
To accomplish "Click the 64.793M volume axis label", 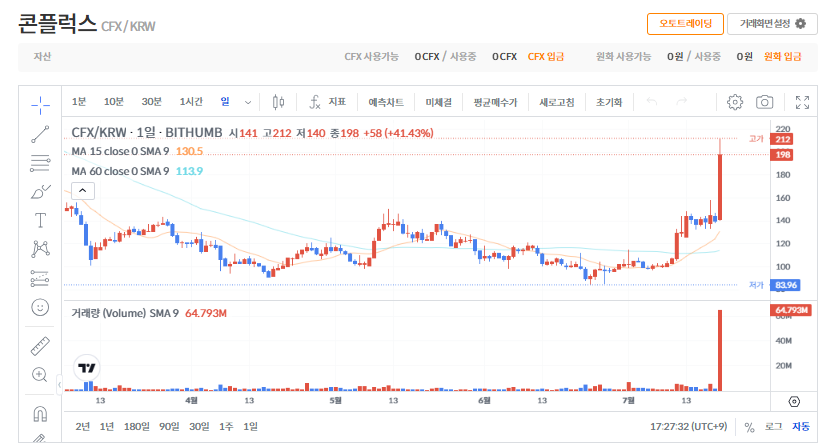I will click(x=792, y=310).
